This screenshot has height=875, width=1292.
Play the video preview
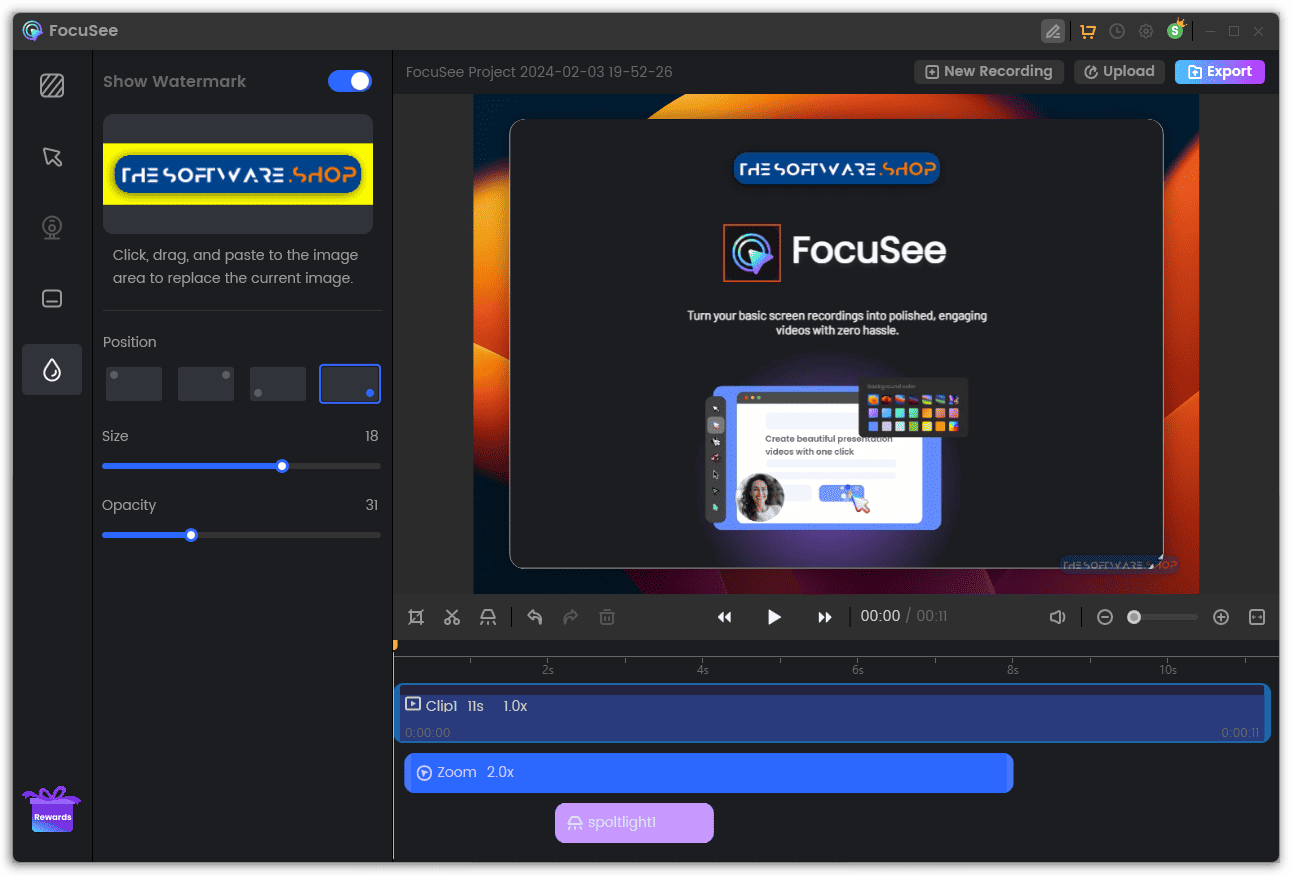774,617
